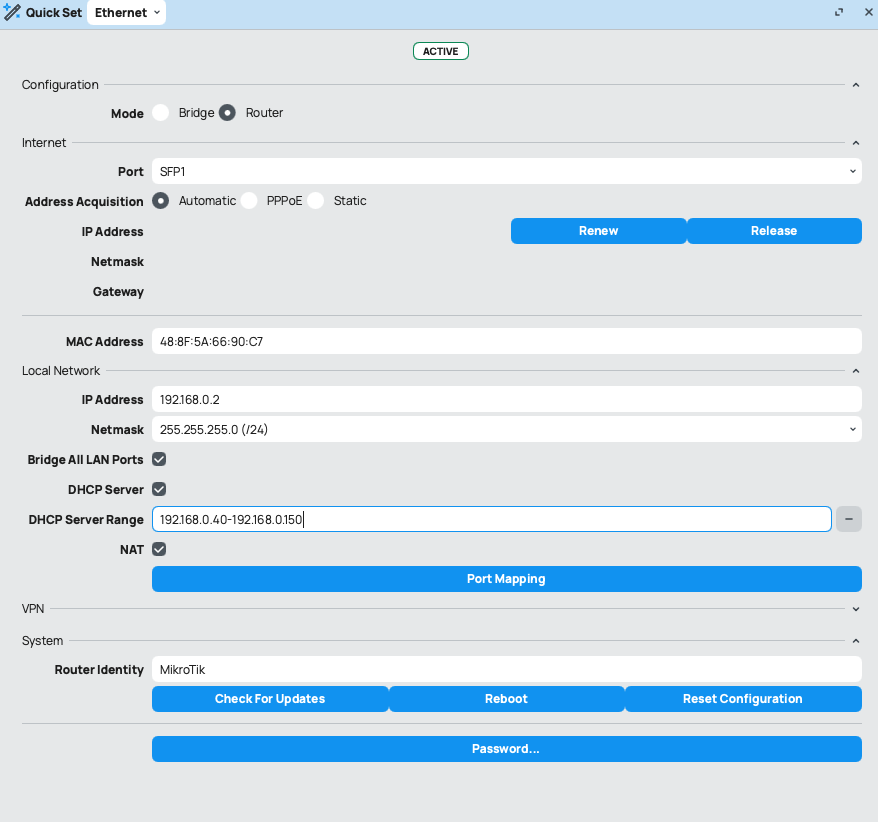Click Check For Updates

point(270,699)
